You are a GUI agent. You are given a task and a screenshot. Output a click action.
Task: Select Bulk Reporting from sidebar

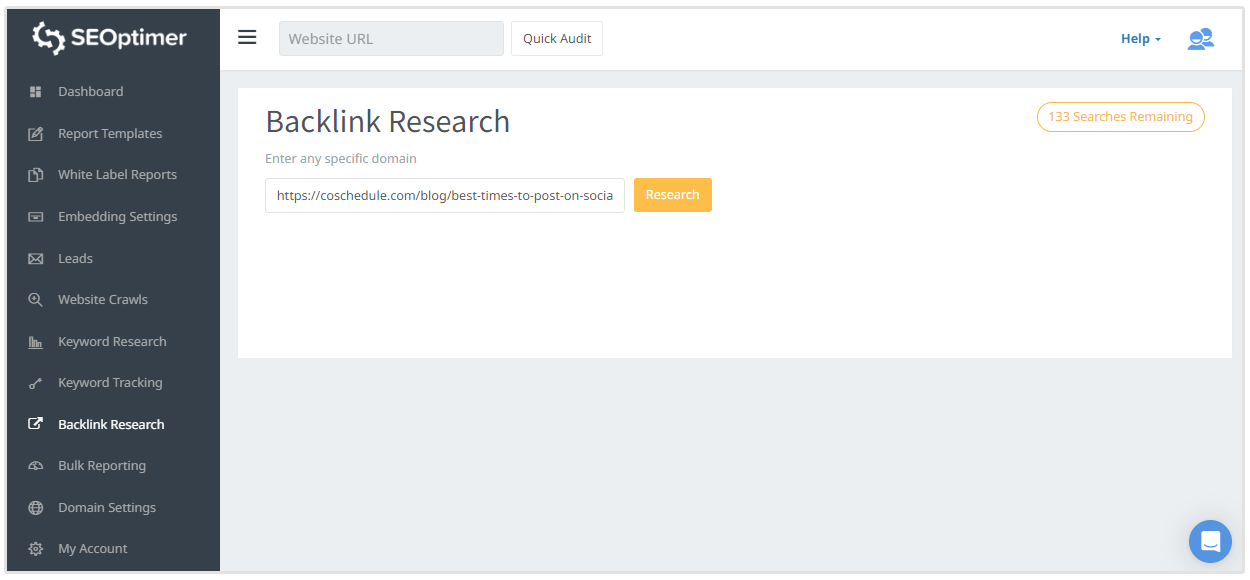click(x=102, y=466)
